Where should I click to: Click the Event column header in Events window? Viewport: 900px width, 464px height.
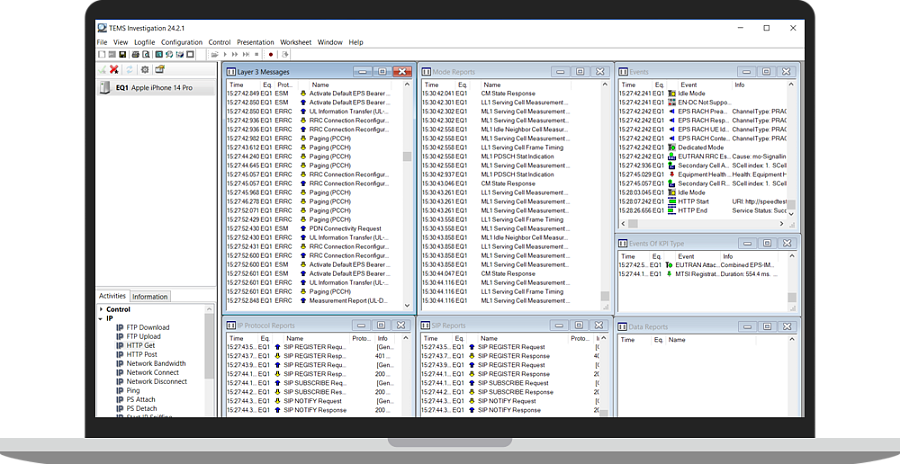pos(688,85)
